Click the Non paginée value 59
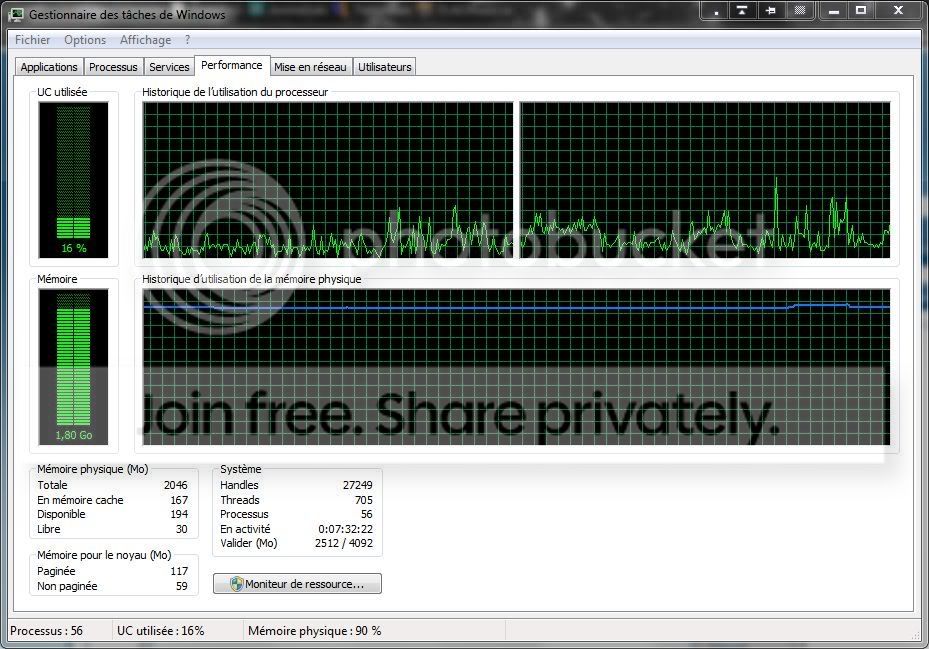The image size is (929, 649). click(181, 586)
